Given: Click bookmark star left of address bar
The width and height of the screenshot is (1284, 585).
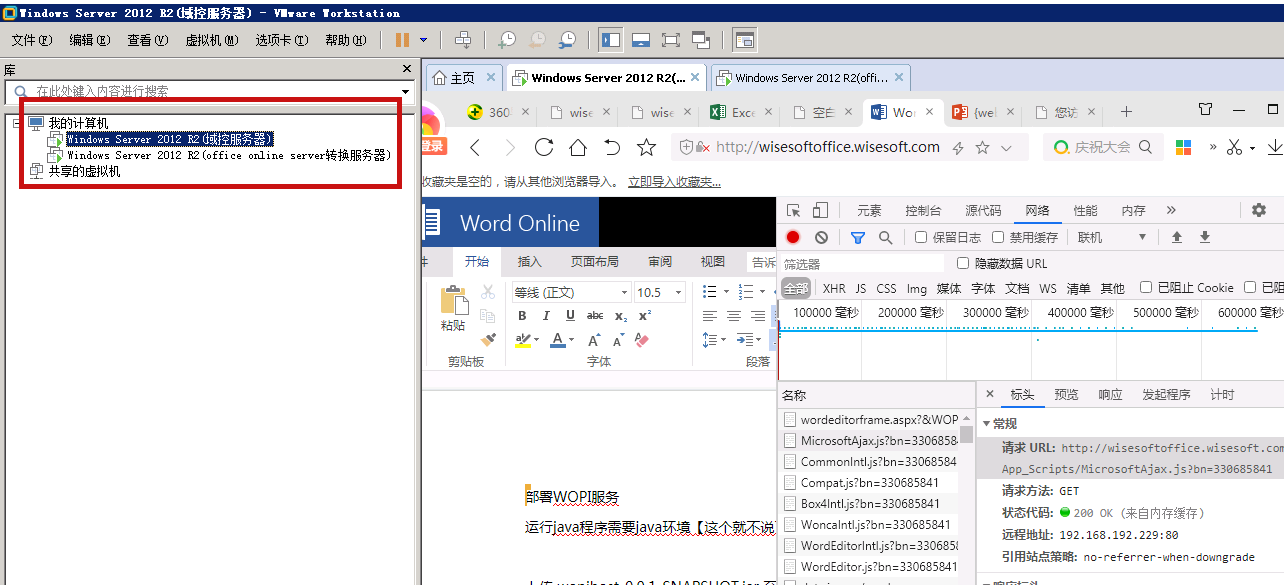Looking at the screenshot, I should tap(647, 148).
